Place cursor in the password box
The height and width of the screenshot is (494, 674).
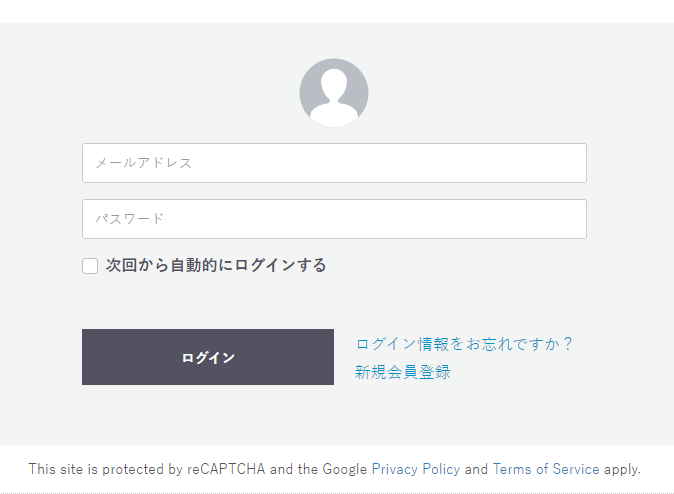tap(334, 219)
